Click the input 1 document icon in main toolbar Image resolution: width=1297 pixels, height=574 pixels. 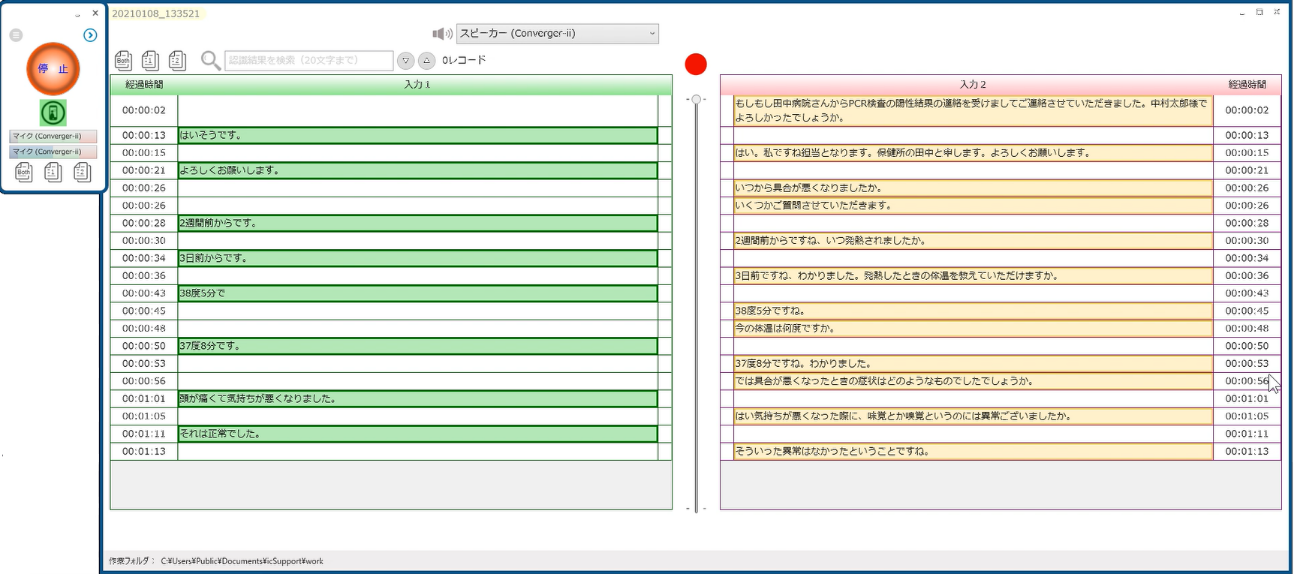tap(150, 61)
